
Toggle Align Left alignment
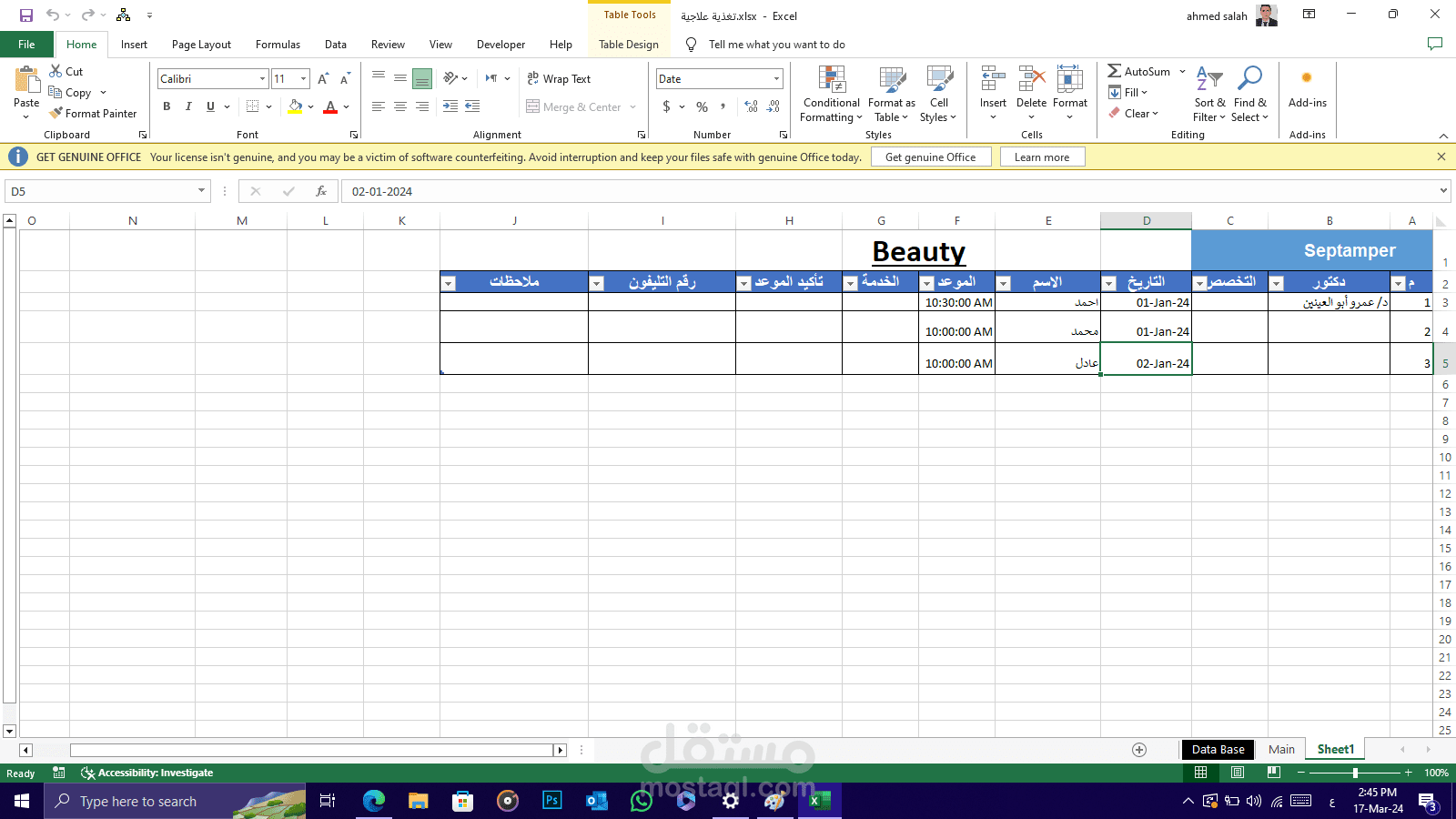(x=379, y=106)
